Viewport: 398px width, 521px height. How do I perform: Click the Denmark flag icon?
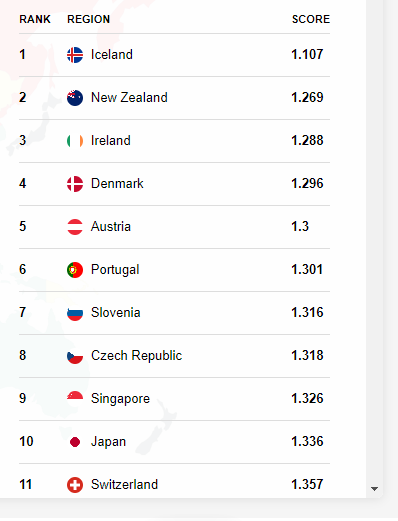[x=75, y=184]
